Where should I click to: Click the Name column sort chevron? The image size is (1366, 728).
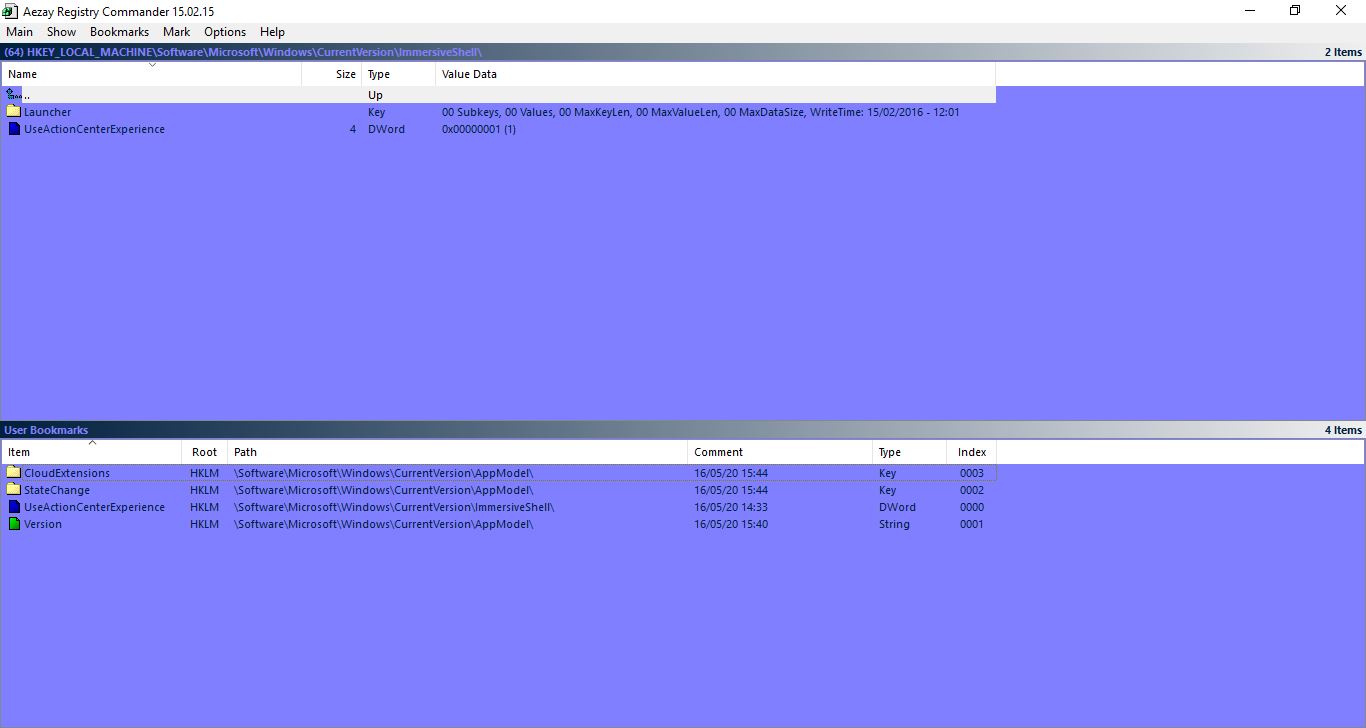point(153,63)
